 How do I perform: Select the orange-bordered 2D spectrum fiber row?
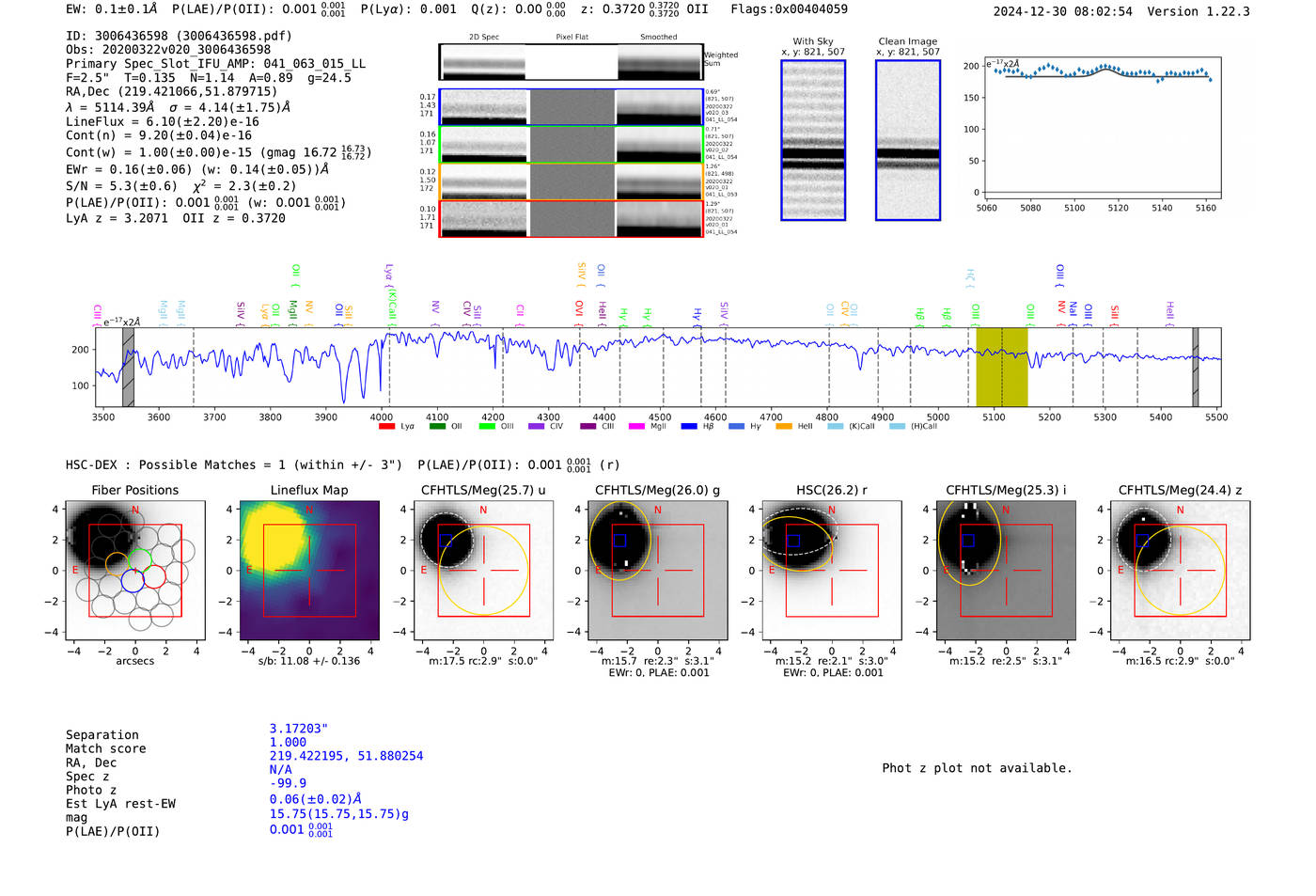click(571, 181)
